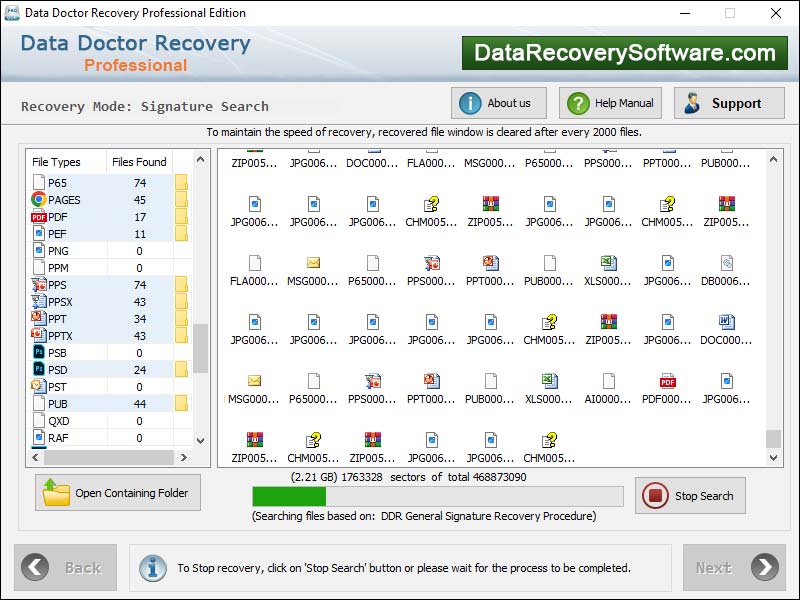Open the folder icon in the PSD row
800x600 pixels.
pyautogui.click(x=181, y=369)
